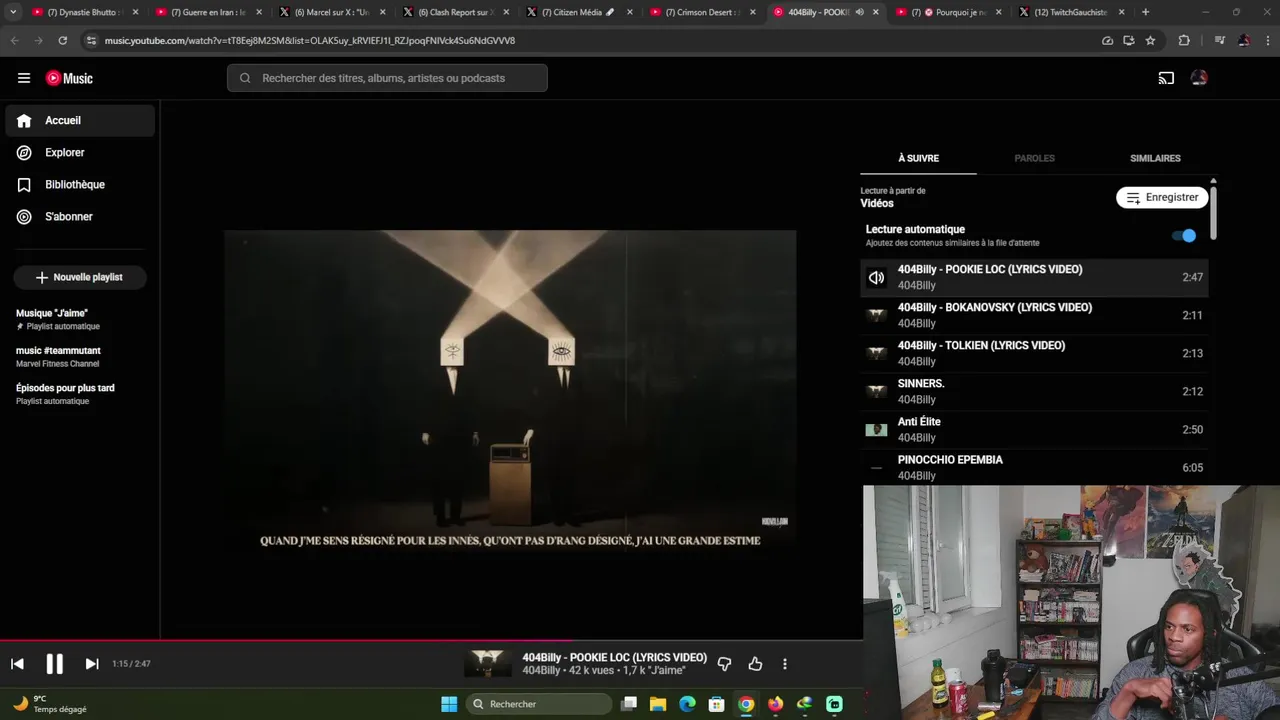Switch to the PAROLES tab

tap(1034, 158)
